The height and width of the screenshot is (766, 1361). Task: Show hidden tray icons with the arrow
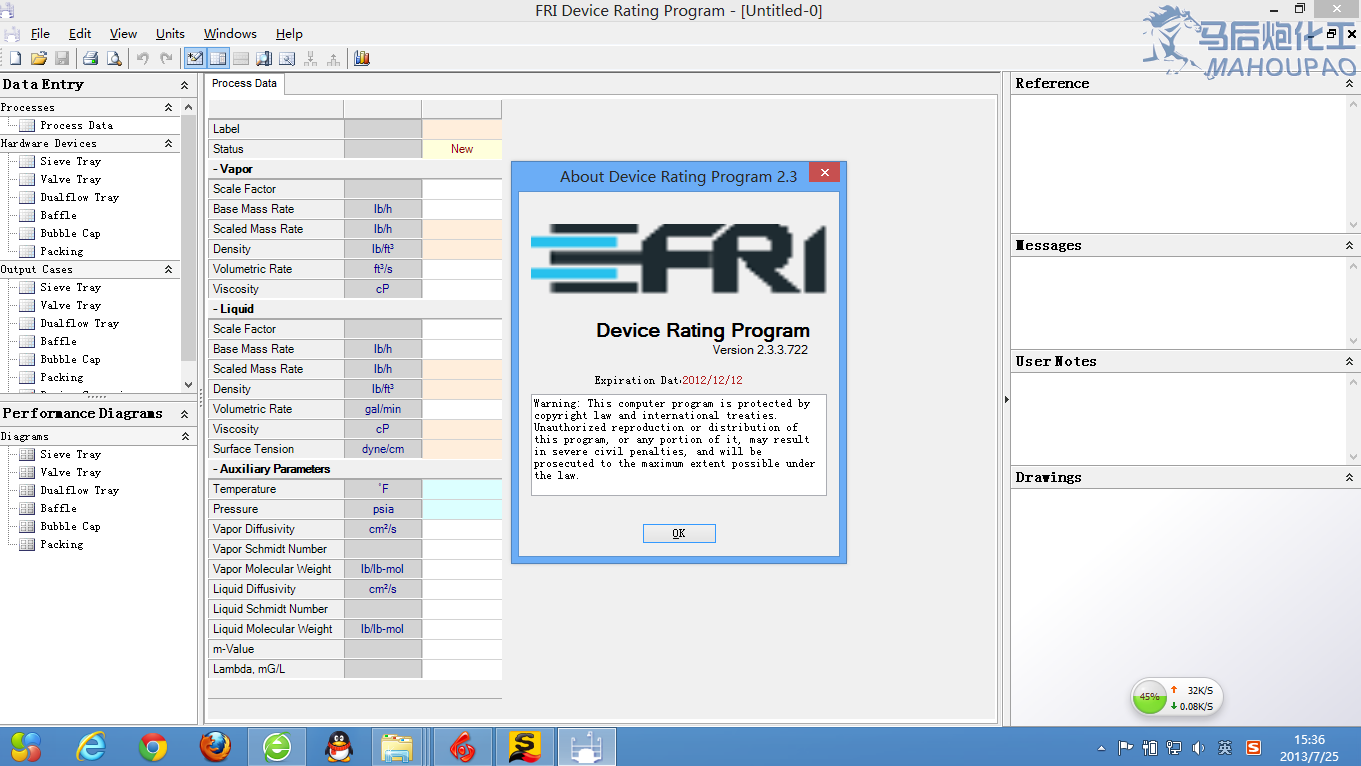[x=1102, y=748]
